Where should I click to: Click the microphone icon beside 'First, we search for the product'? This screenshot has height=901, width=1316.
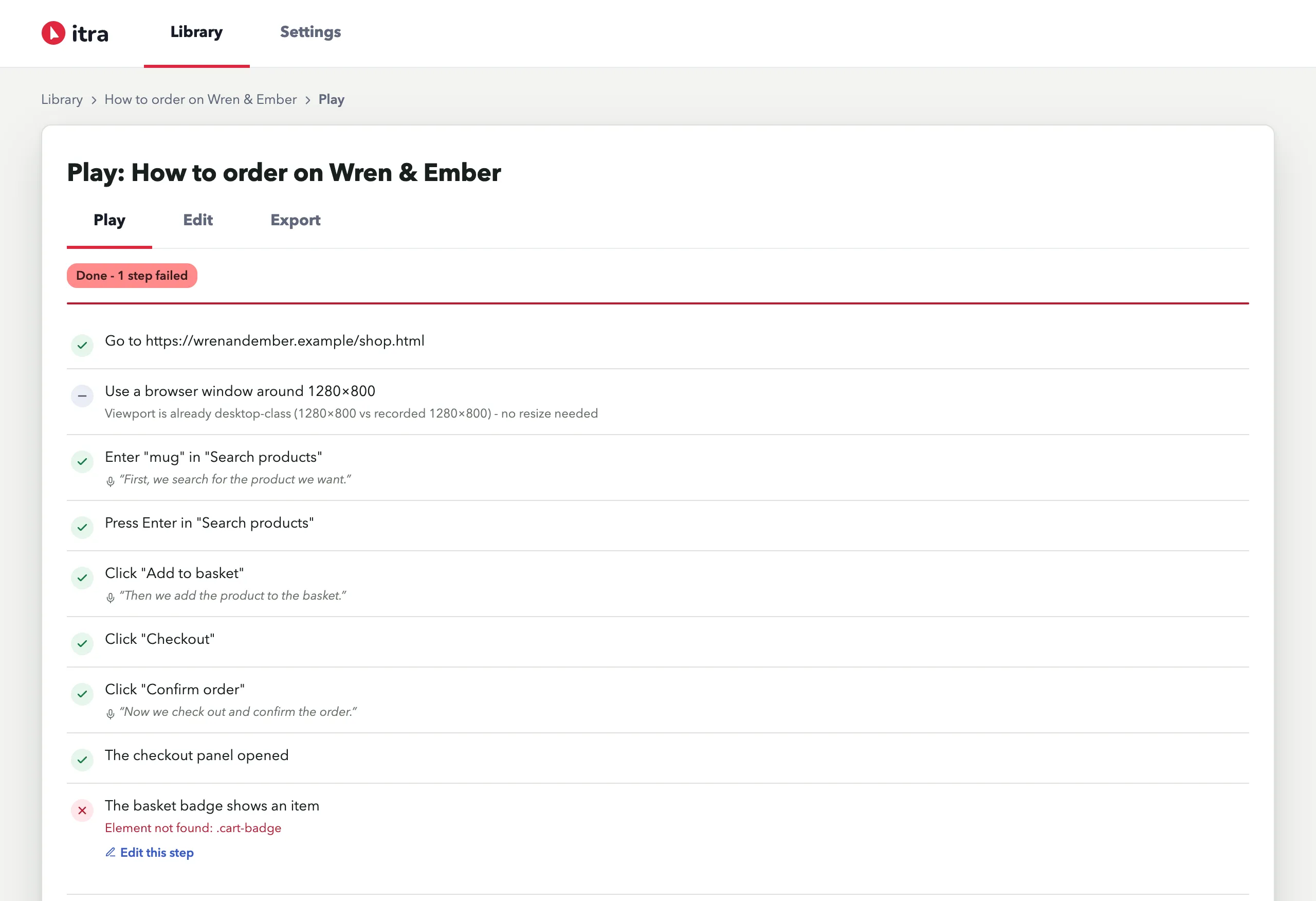(x=111, y=482)
